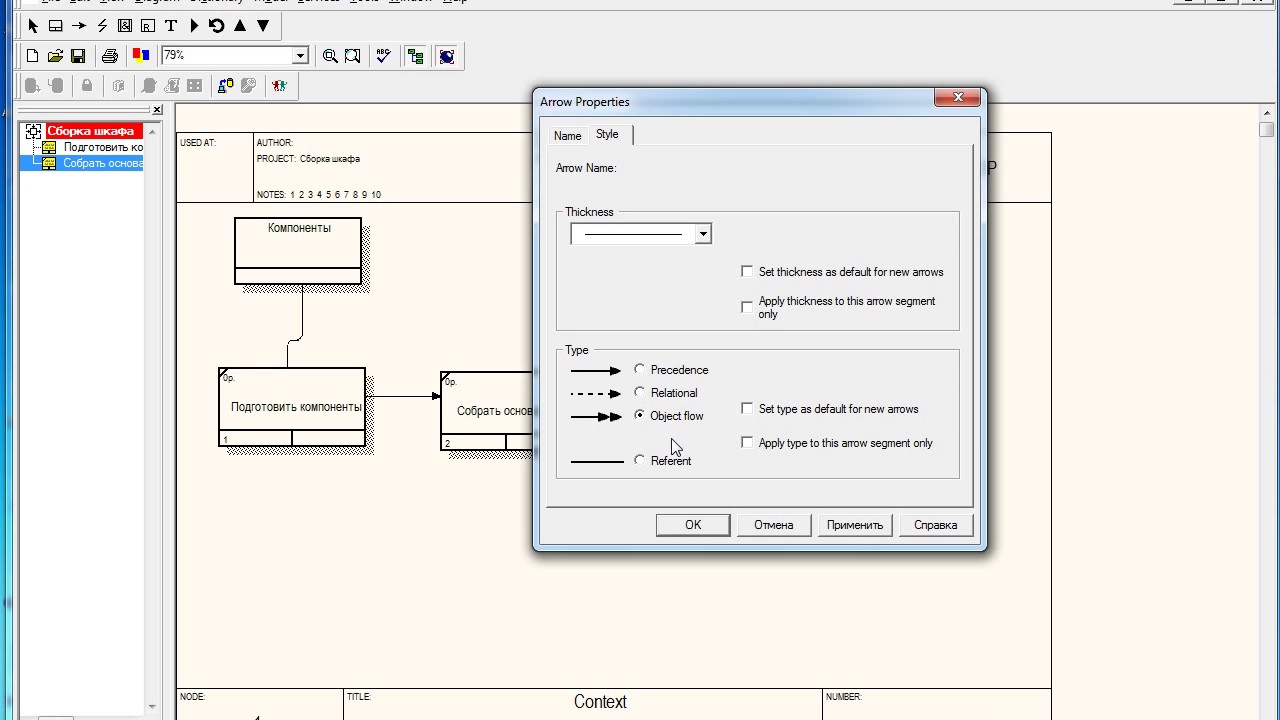
Task: Select the squiggle lightning tool
Action: click(x=102, y=25)
